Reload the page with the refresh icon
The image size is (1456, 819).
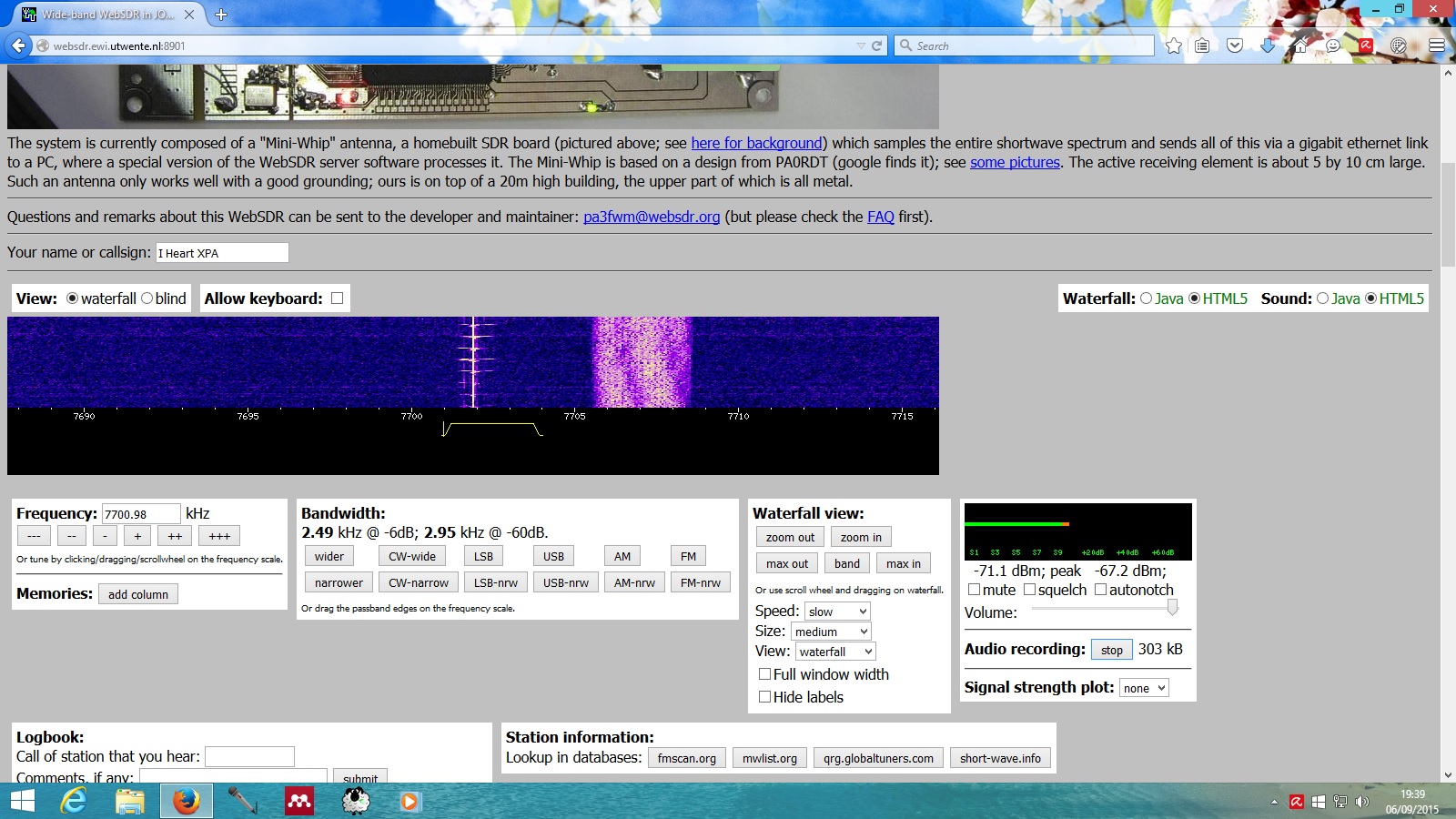tap(877, 45)
